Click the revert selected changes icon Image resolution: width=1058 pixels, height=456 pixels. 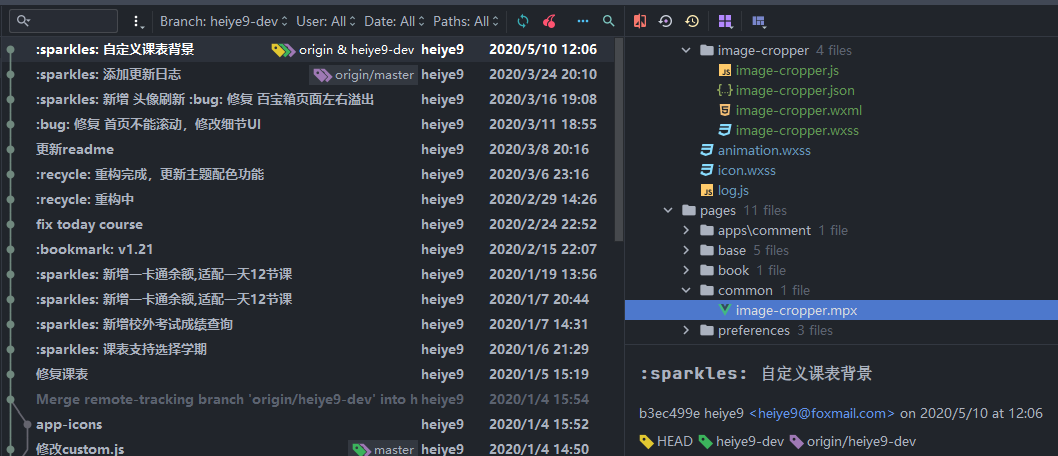pyautogui.click(x=666, y=21)
